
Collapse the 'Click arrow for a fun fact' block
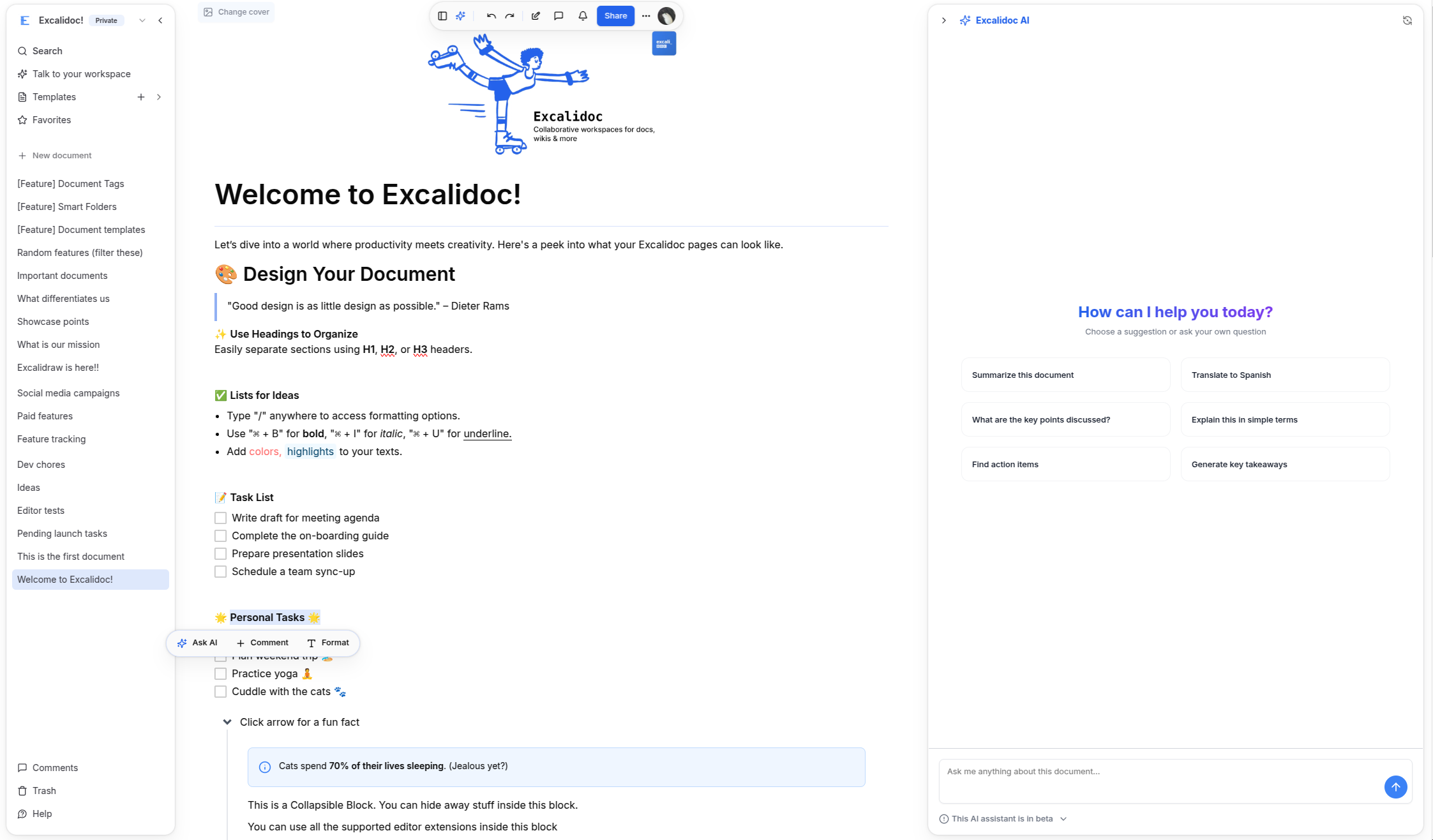[227, 722]
